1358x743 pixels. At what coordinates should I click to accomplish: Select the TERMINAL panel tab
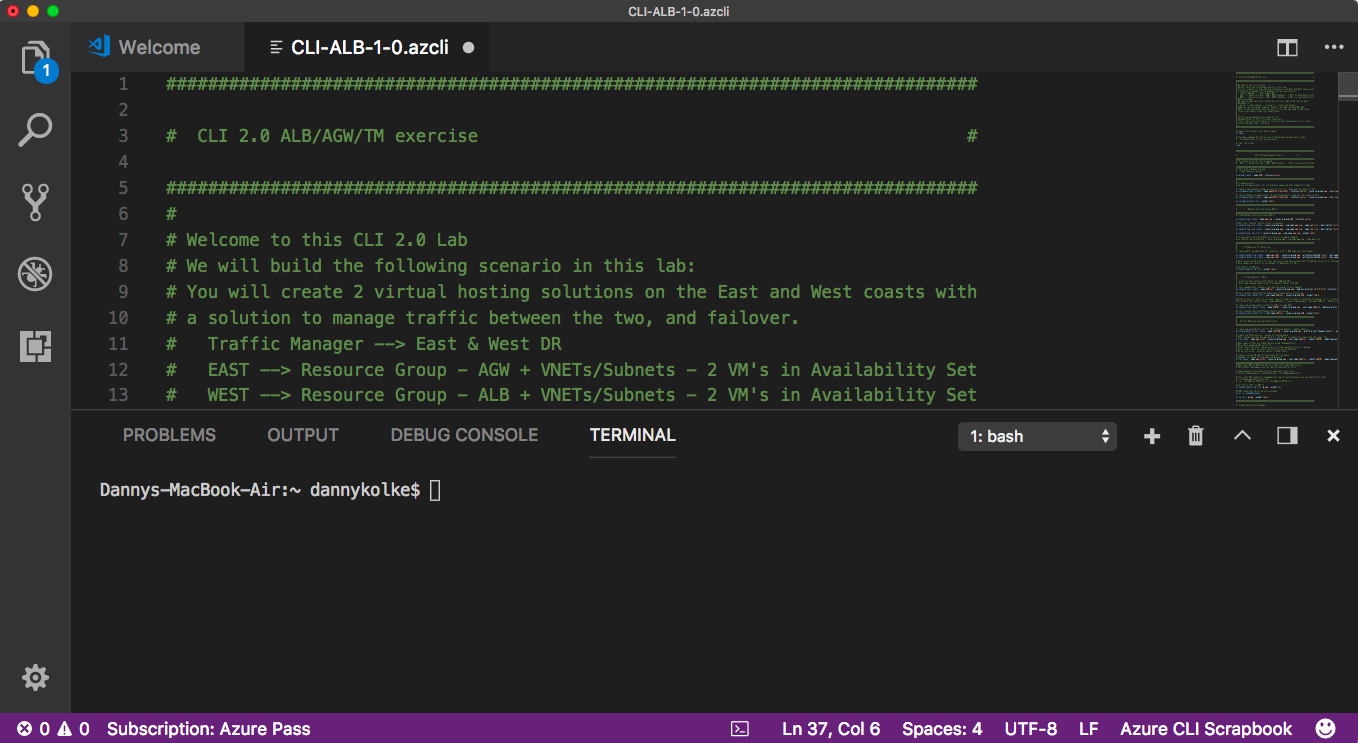click(633, 435)
